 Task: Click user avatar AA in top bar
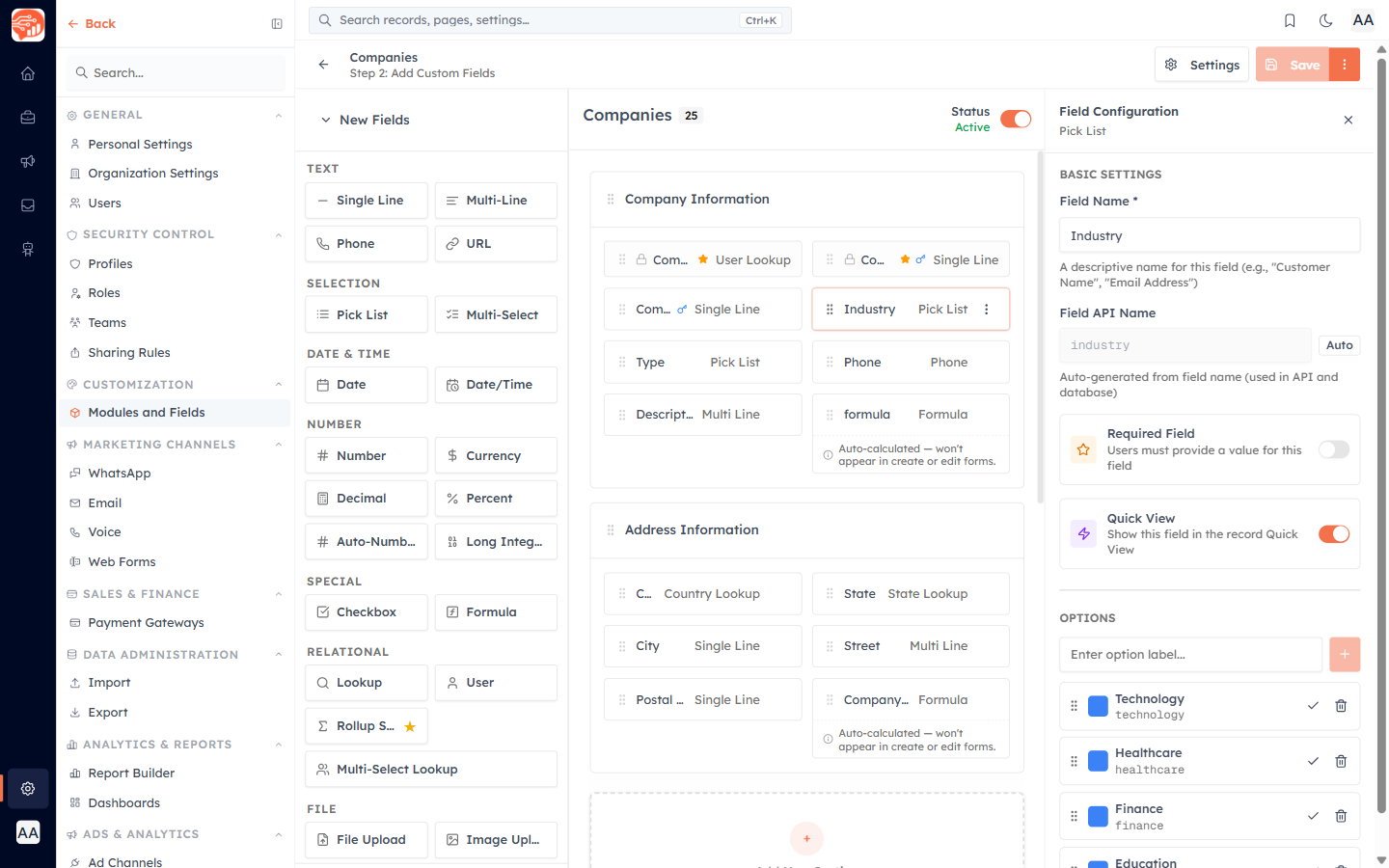coord(1363,20)
